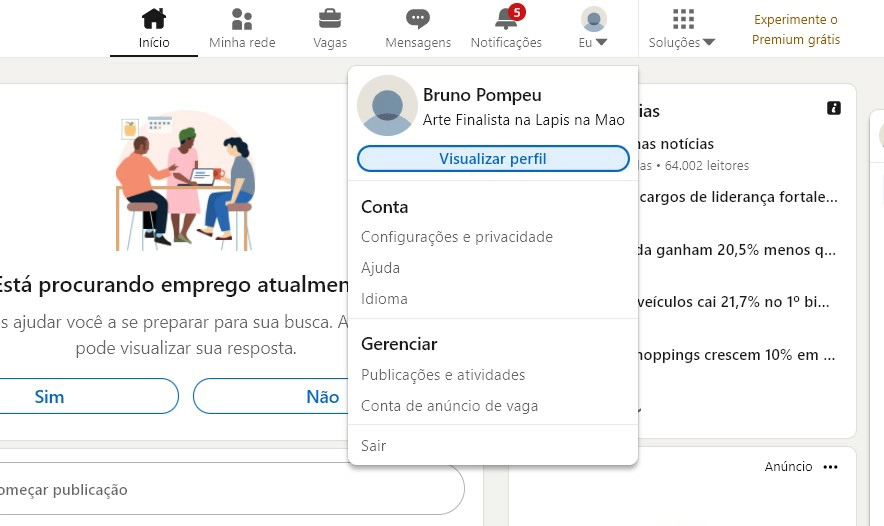
Task: Open Notificações bell icon
Action: tap(506, 19)
